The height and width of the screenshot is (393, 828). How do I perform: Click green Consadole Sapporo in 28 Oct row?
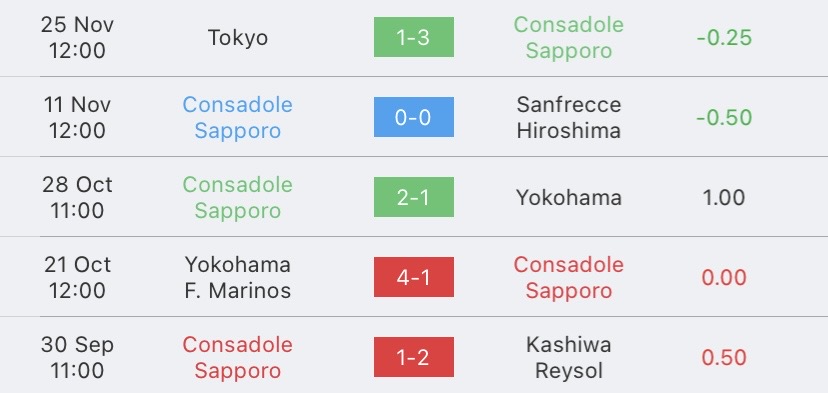(x=238, y=198)
